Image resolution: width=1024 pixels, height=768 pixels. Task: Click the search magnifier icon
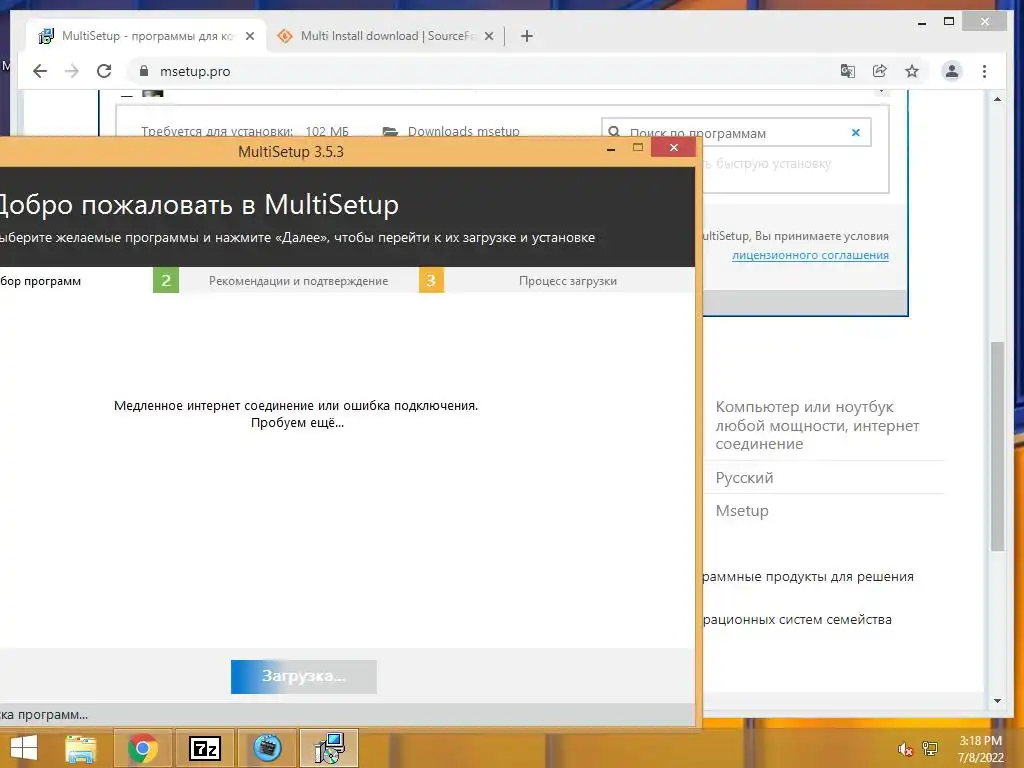(614, 133)
